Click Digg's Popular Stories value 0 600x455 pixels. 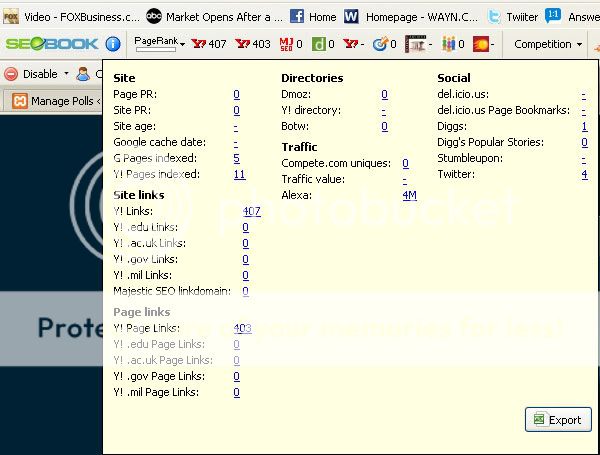[584, 142]
